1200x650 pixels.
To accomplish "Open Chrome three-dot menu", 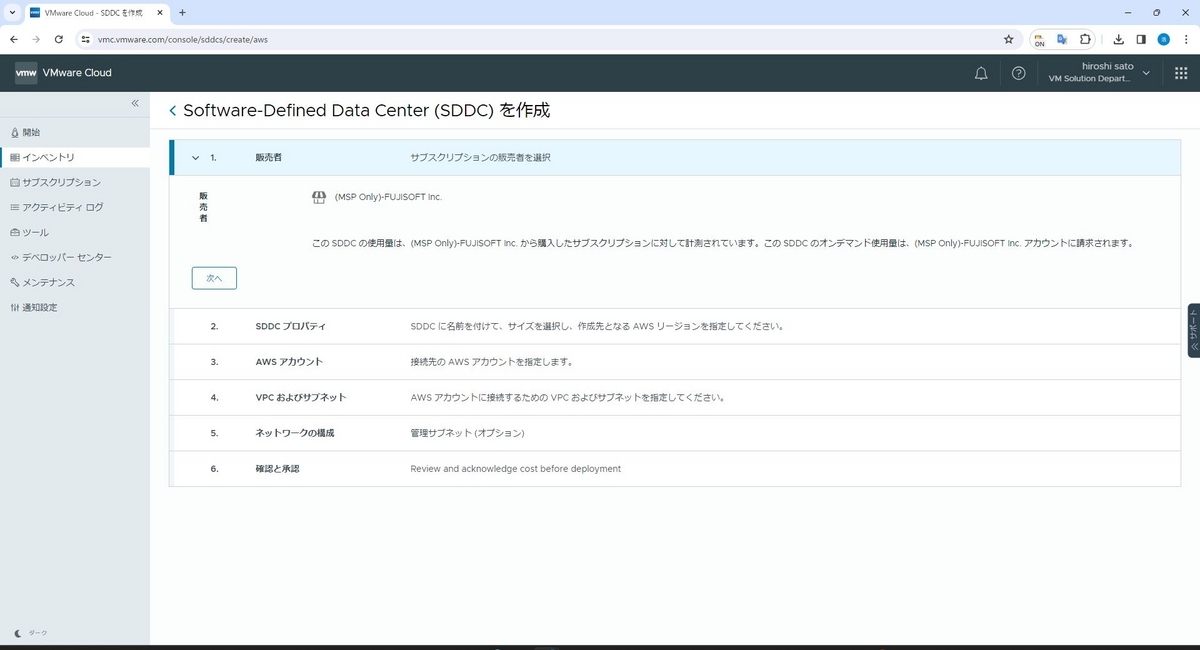I will (x=1185, y=39).
